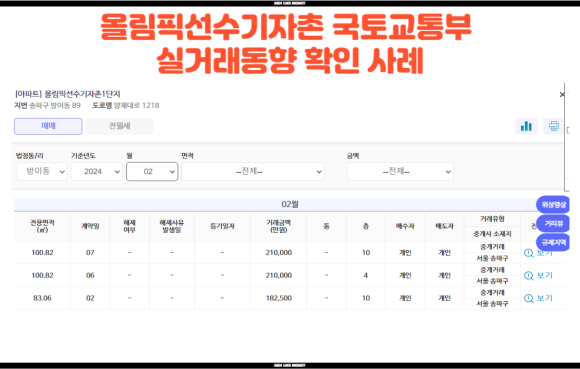580x369 pixels.
Task: Click the 거리뷰 floating button
Action: coord(553,223)
